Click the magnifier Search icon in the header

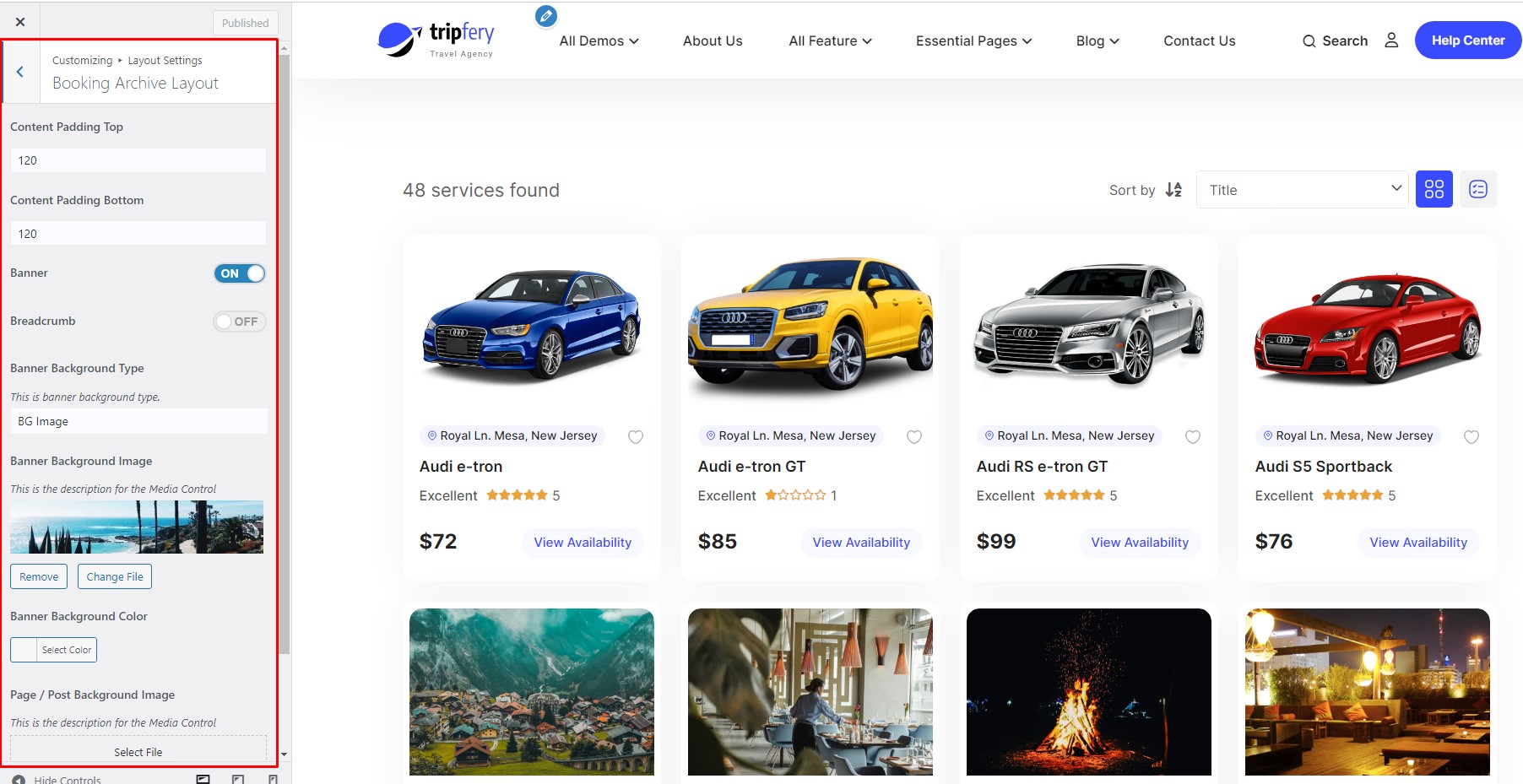point(1309,41)
